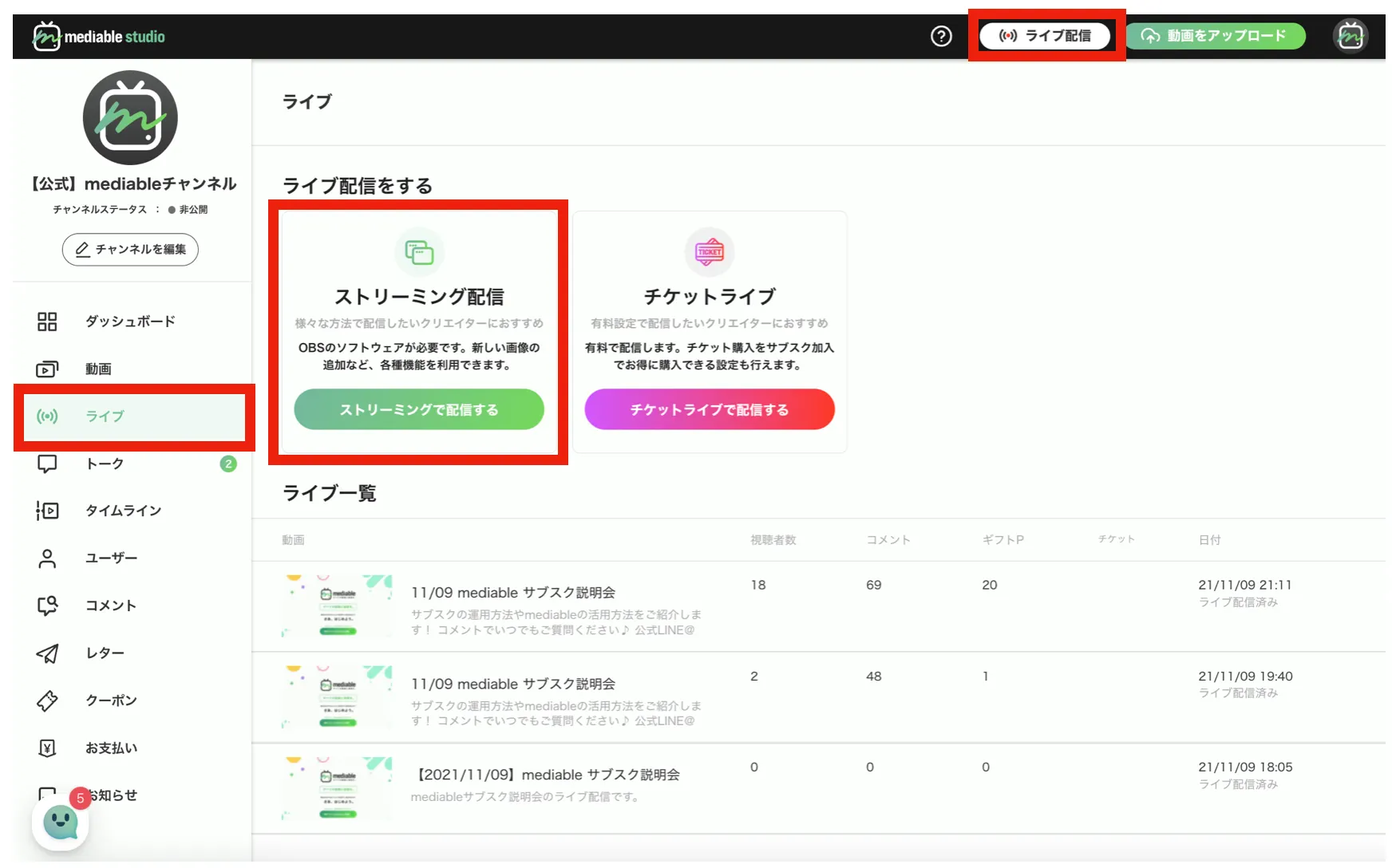Click the date 21/11/09 21:11
Image resolution: width=1392 pixels, height=868 pixels.
point(1245,585)
